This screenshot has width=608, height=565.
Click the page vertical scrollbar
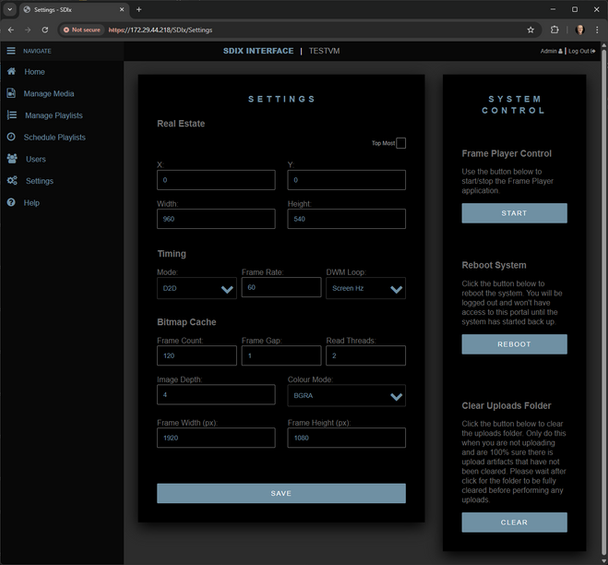604,302
